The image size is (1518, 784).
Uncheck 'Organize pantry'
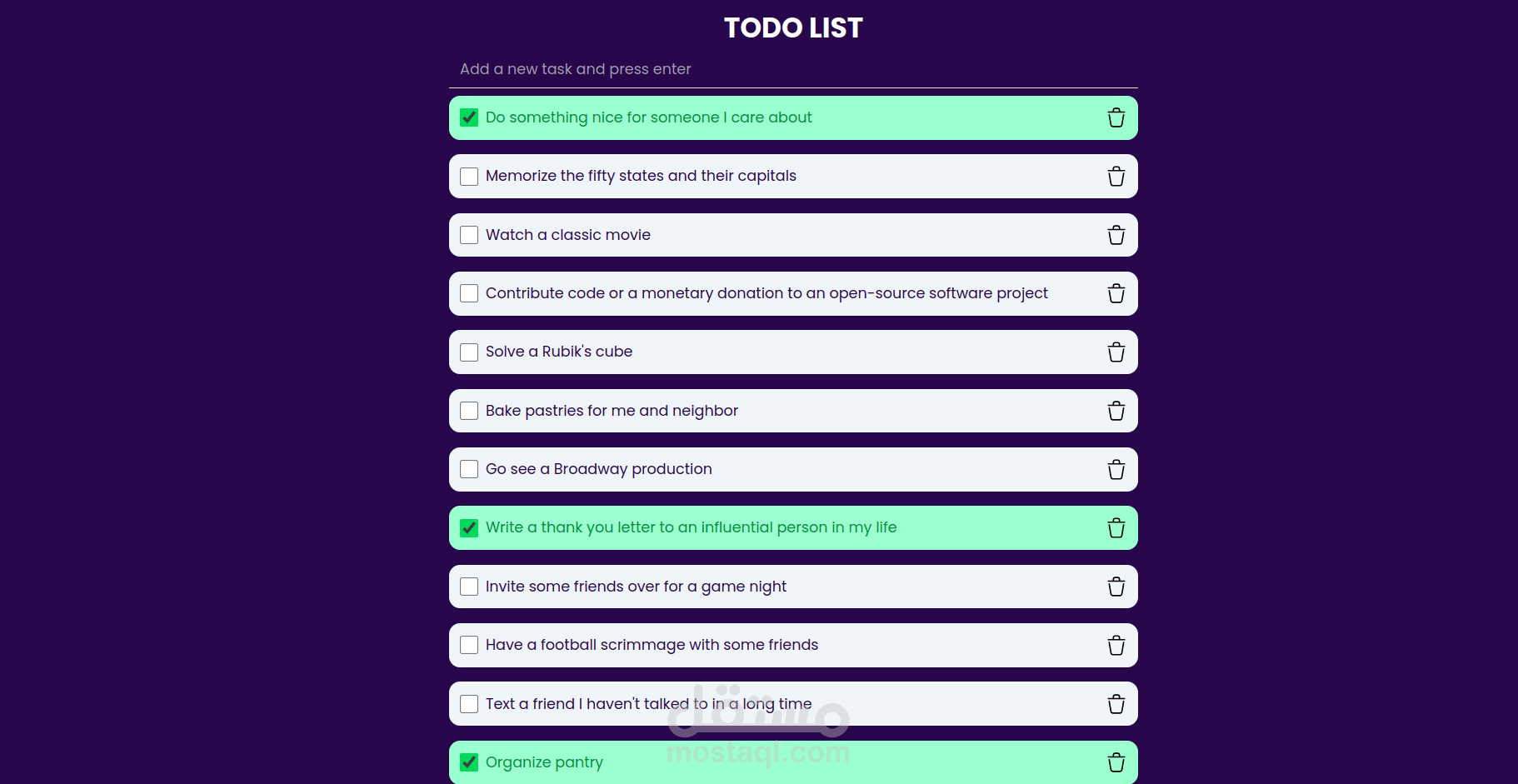(x=469, y=762)
